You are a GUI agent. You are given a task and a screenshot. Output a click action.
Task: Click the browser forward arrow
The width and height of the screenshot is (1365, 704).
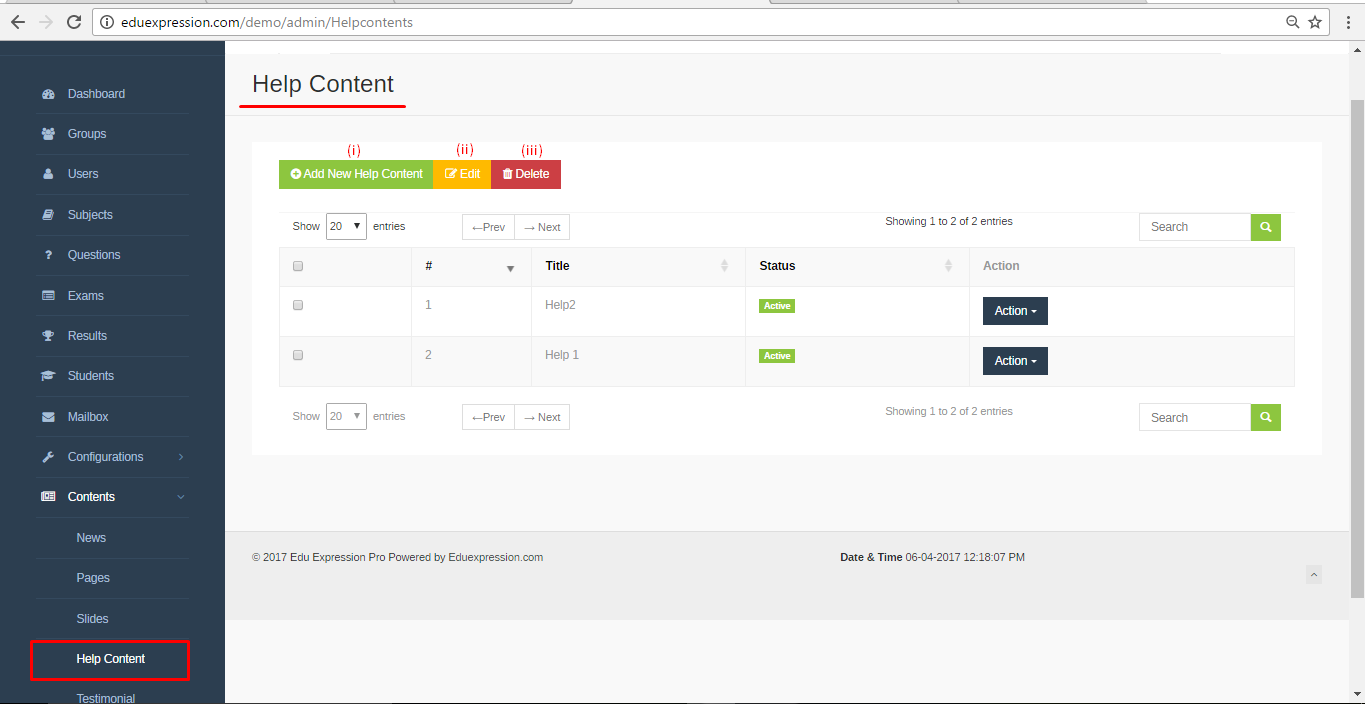click(x=45, y=22)
